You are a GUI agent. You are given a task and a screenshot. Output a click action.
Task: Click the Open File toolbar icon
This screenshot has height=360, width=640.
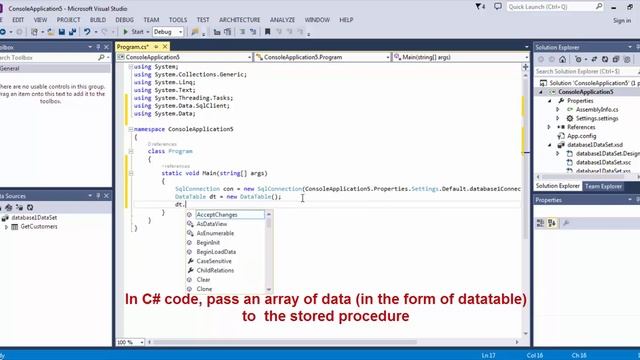point(51,31)
